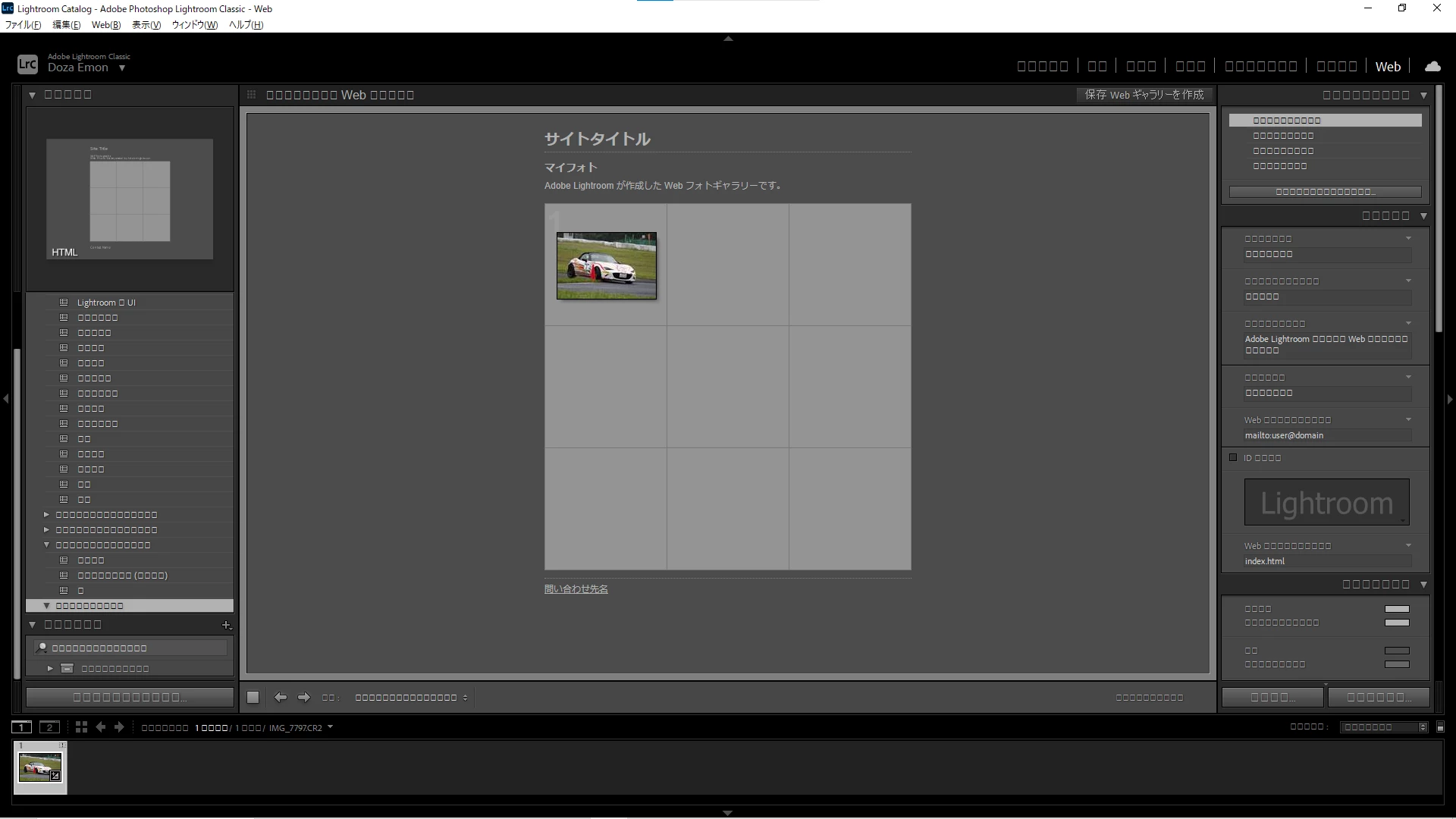
Task: Go to next photo using toolbar right arrow
Action: click(x=304, y=697)
